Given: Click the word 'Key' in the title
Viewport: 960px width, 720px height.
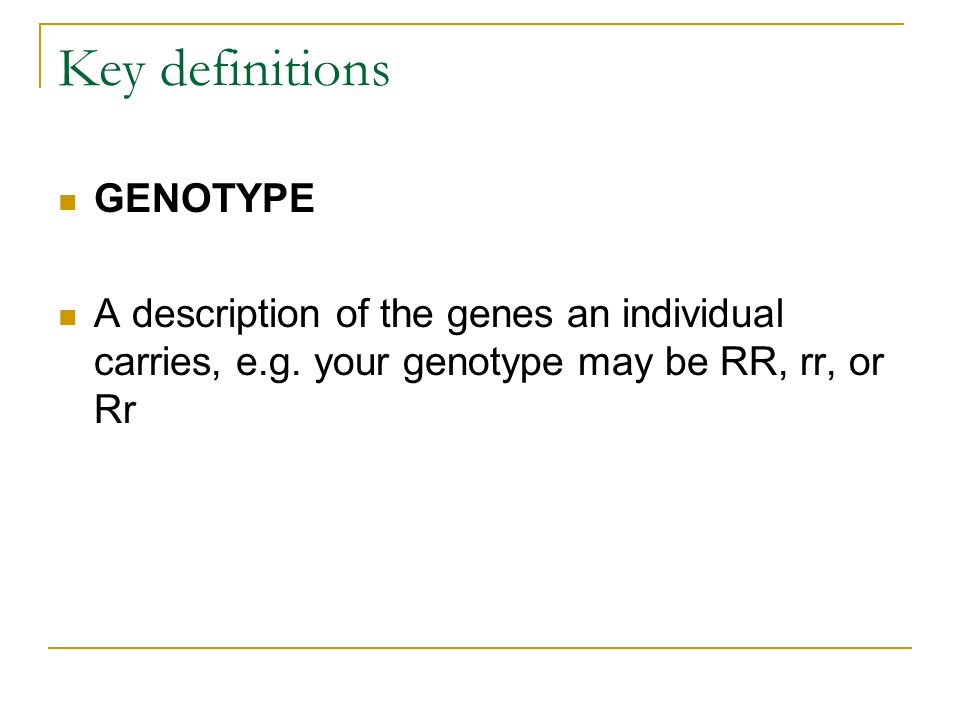Looking at the screenshot, I should point(102,71).
